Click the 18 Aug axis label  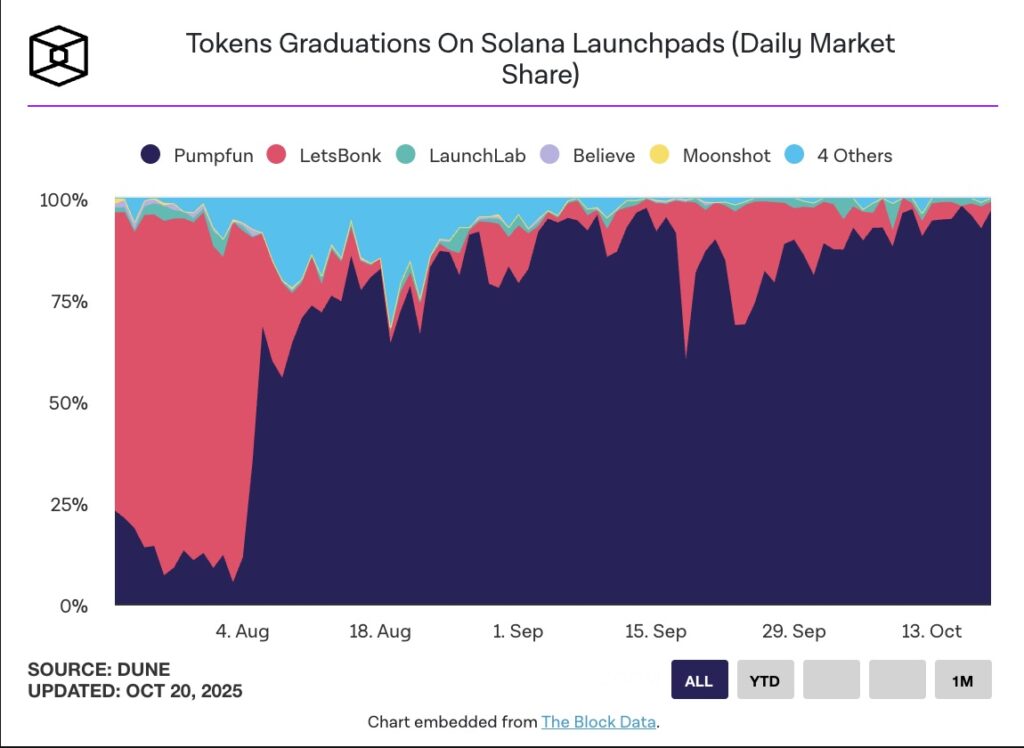381,631
